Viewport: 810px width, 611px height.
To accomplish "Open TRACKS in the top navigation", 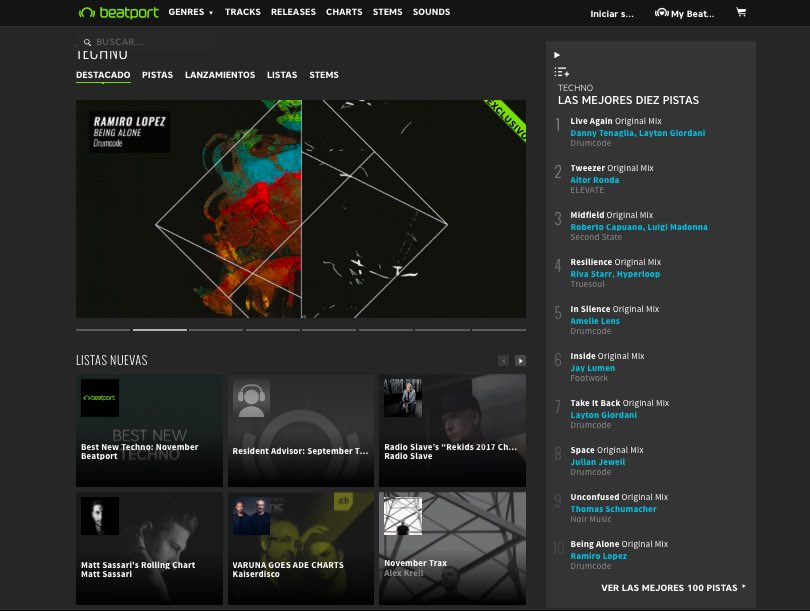I will (243, 12).
